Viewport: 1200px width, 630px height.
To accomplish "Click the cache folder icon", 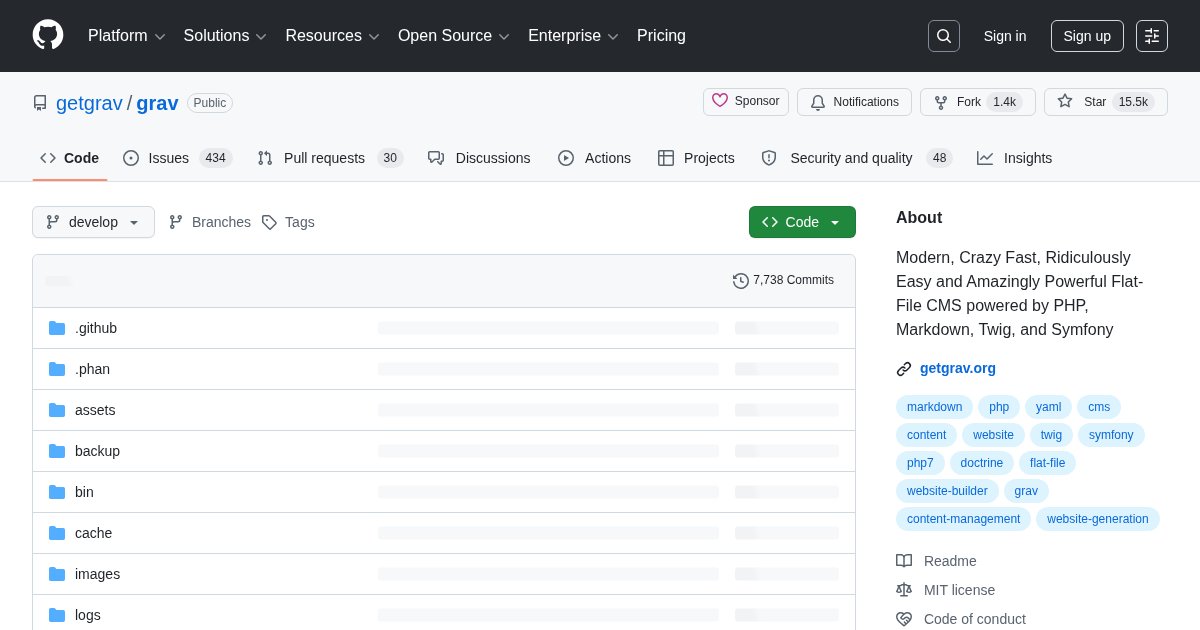I will pos(57,533).
